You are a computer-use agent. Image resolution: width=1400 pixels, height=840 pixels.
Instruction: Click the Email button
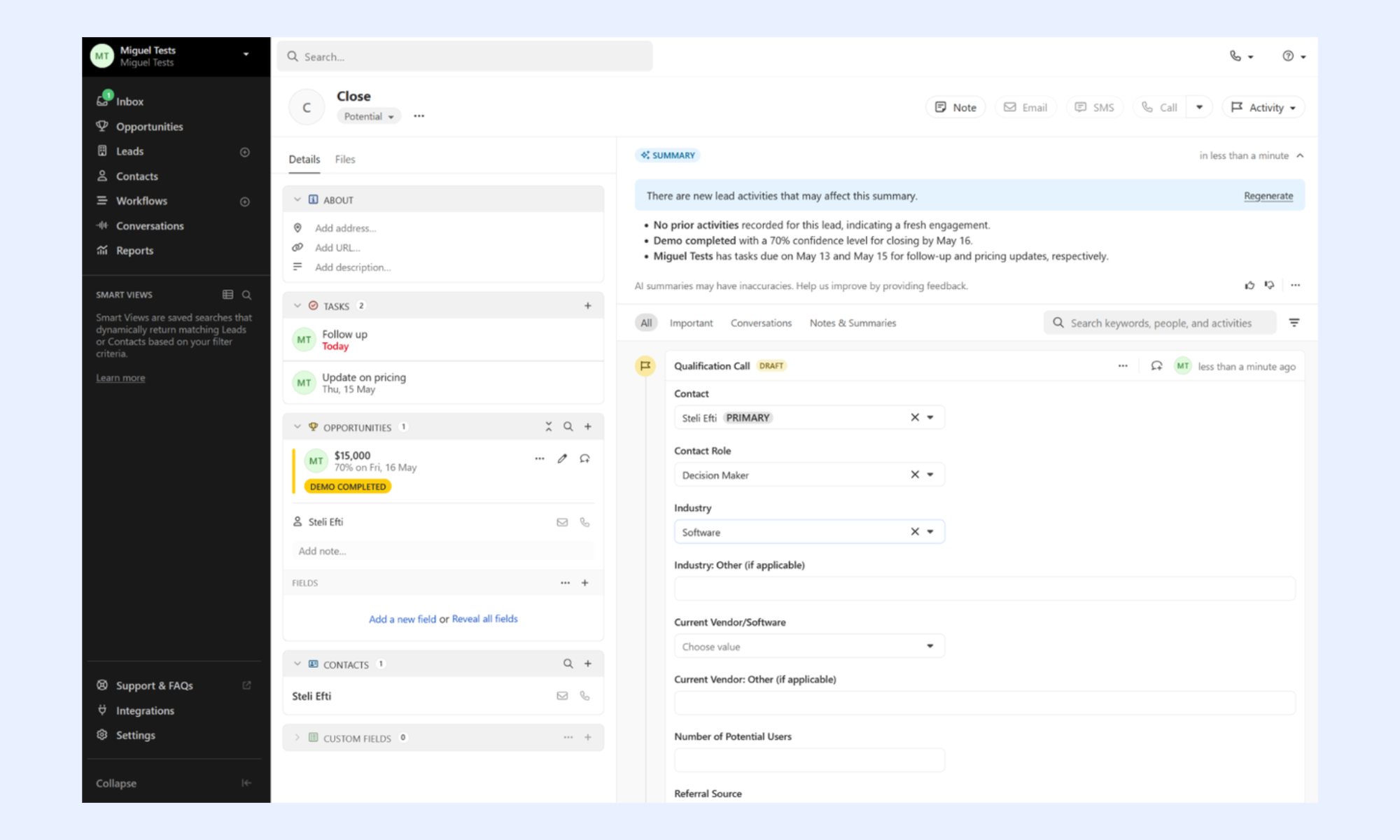tap(1025, 107)
